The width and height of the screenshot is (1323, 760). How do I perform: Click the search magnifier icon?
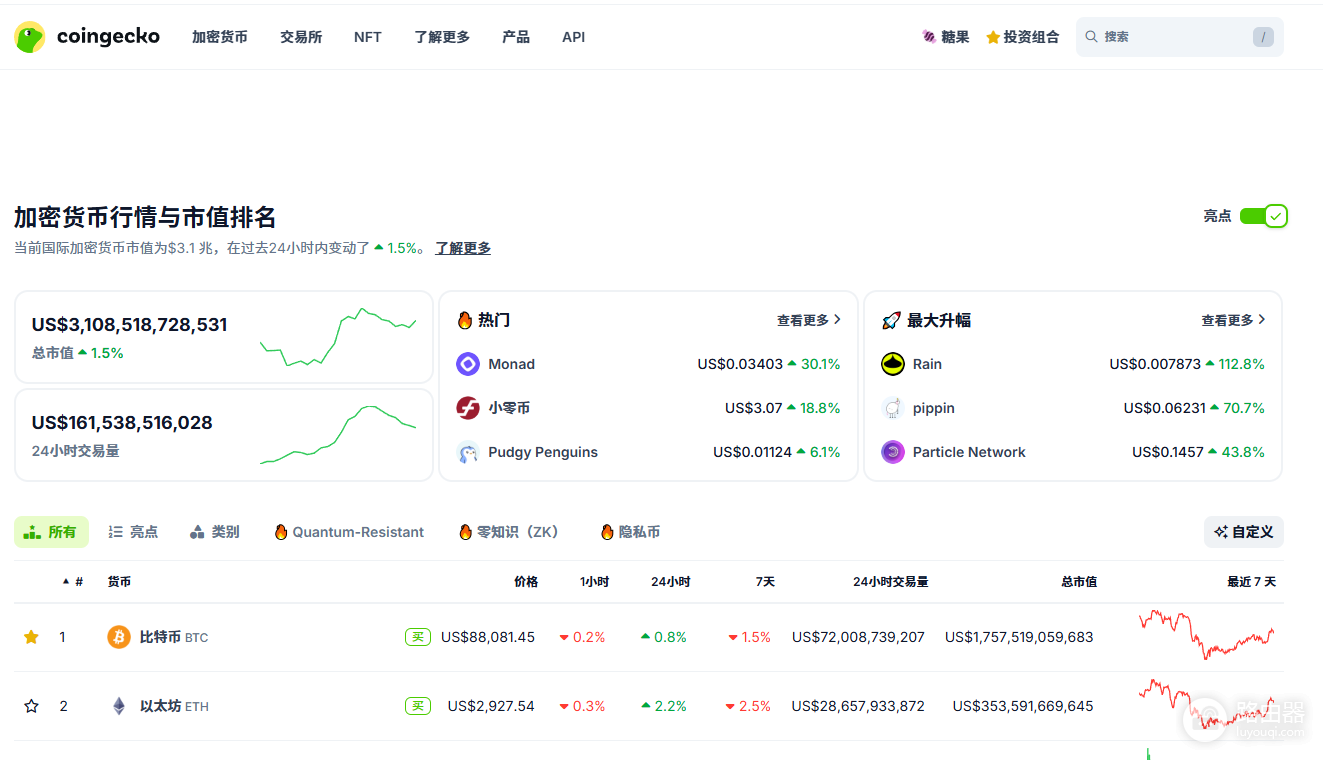(x=1092, y=37)
